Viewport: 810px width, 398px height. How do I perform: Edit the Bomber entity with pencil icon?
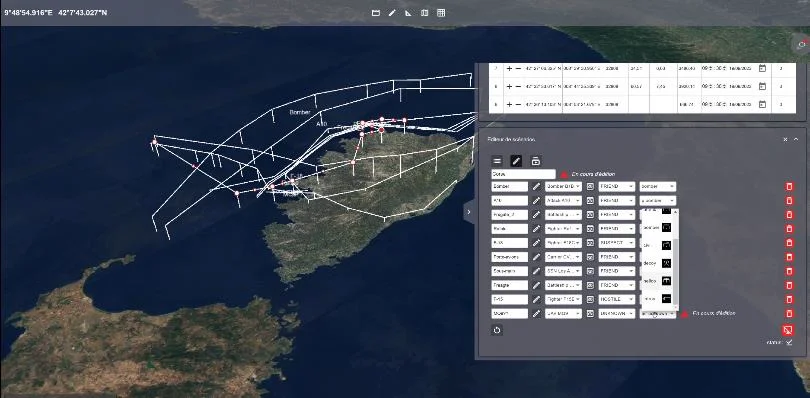[x=536, y=187]
